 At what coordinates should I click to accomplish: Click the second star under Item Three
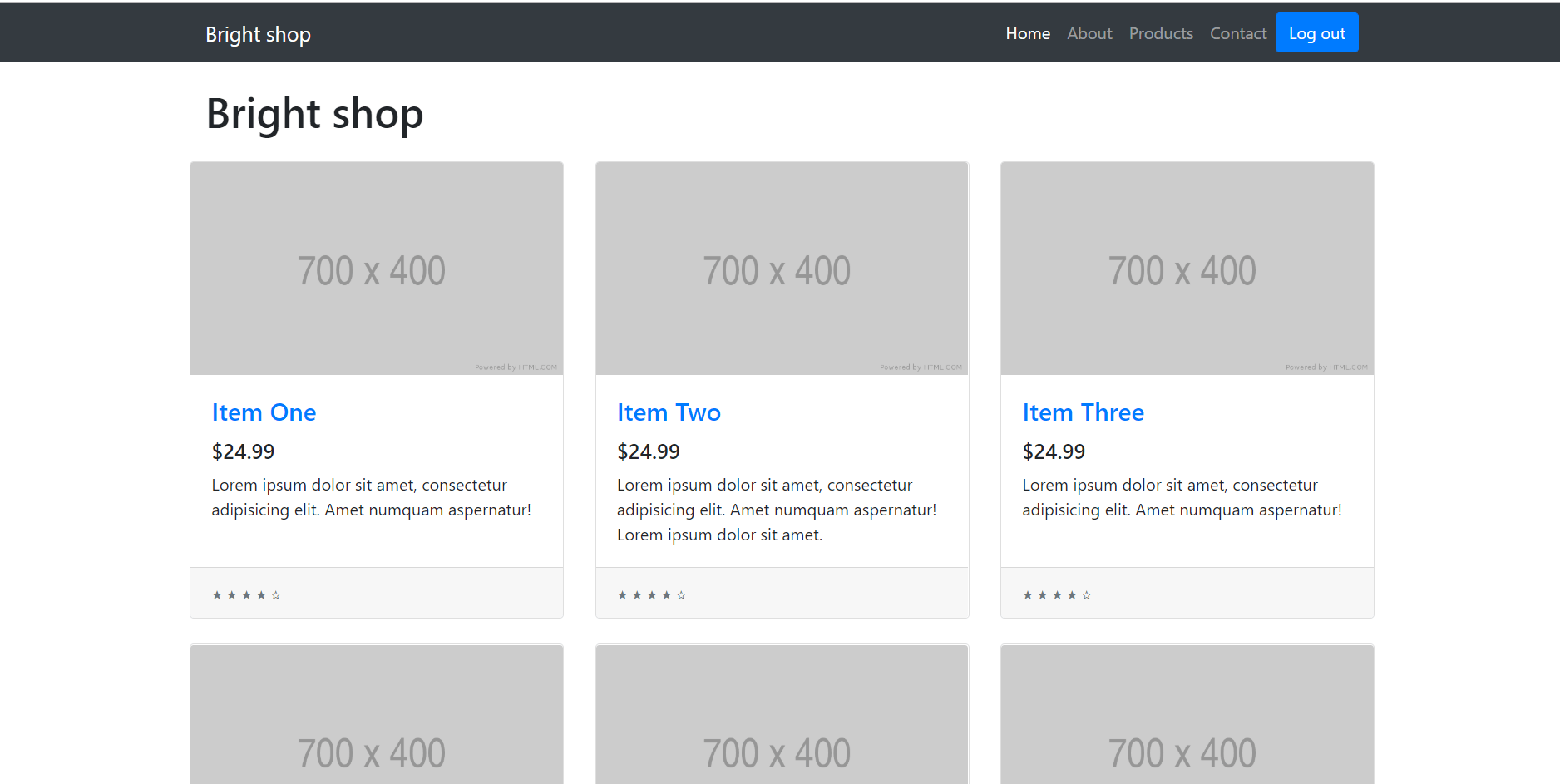click(1041, 594)
